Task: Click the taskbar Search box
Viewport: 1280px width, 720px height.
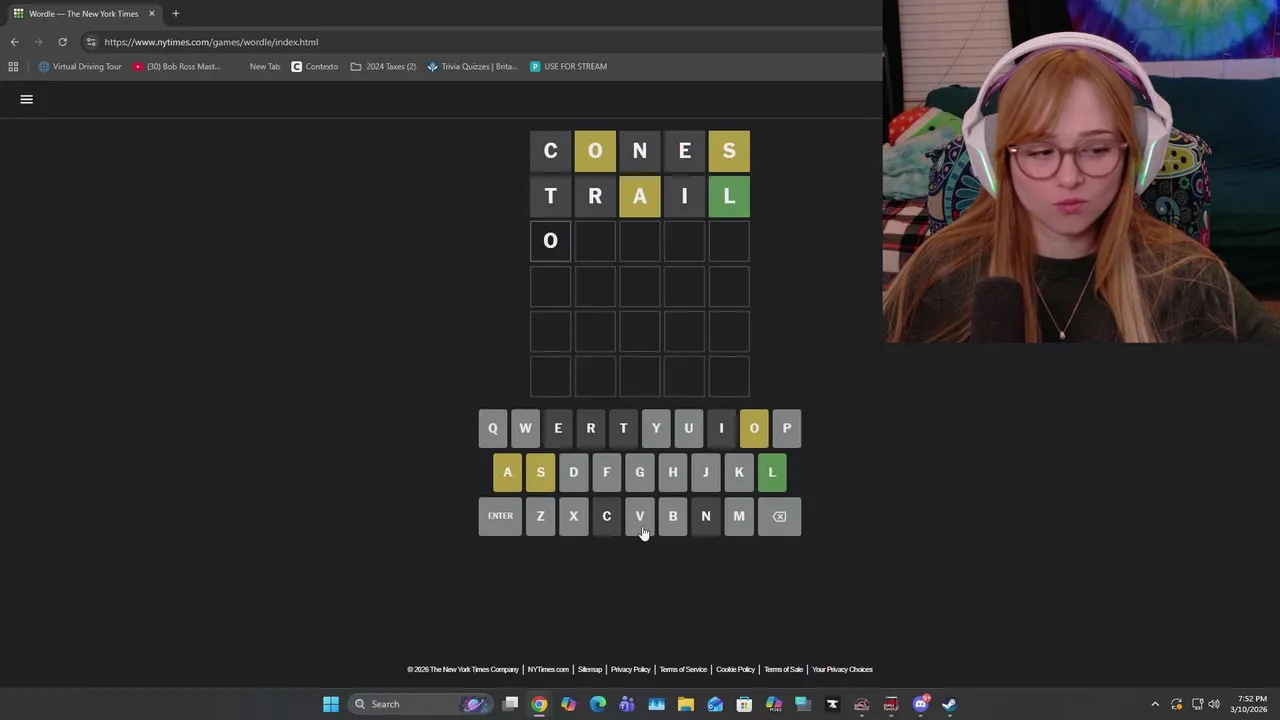Action: click(x=420, y=704)
